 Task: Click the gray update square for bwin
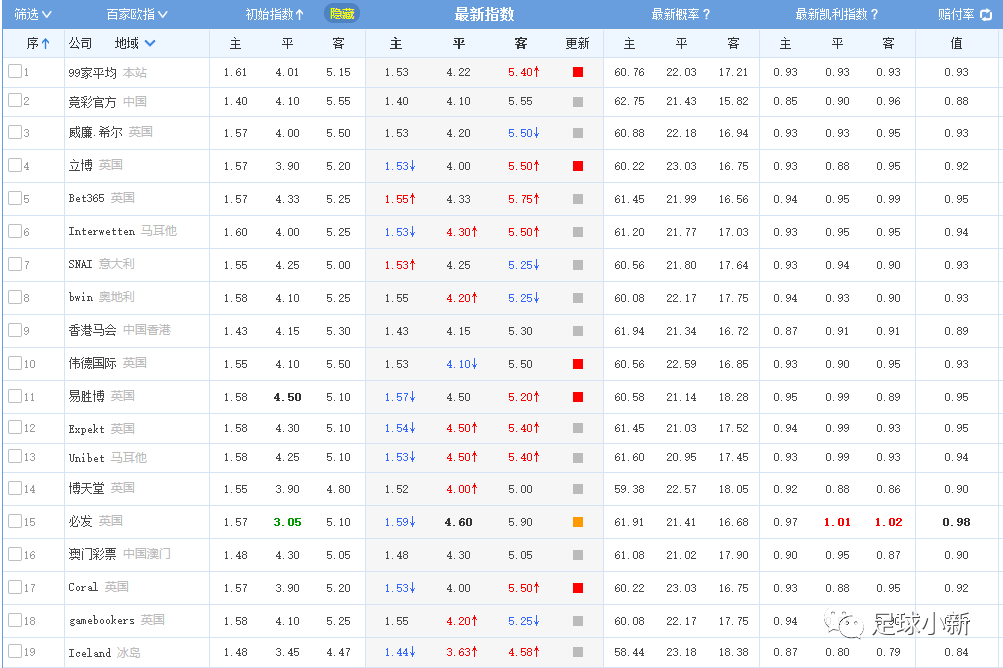coord(578,298)
